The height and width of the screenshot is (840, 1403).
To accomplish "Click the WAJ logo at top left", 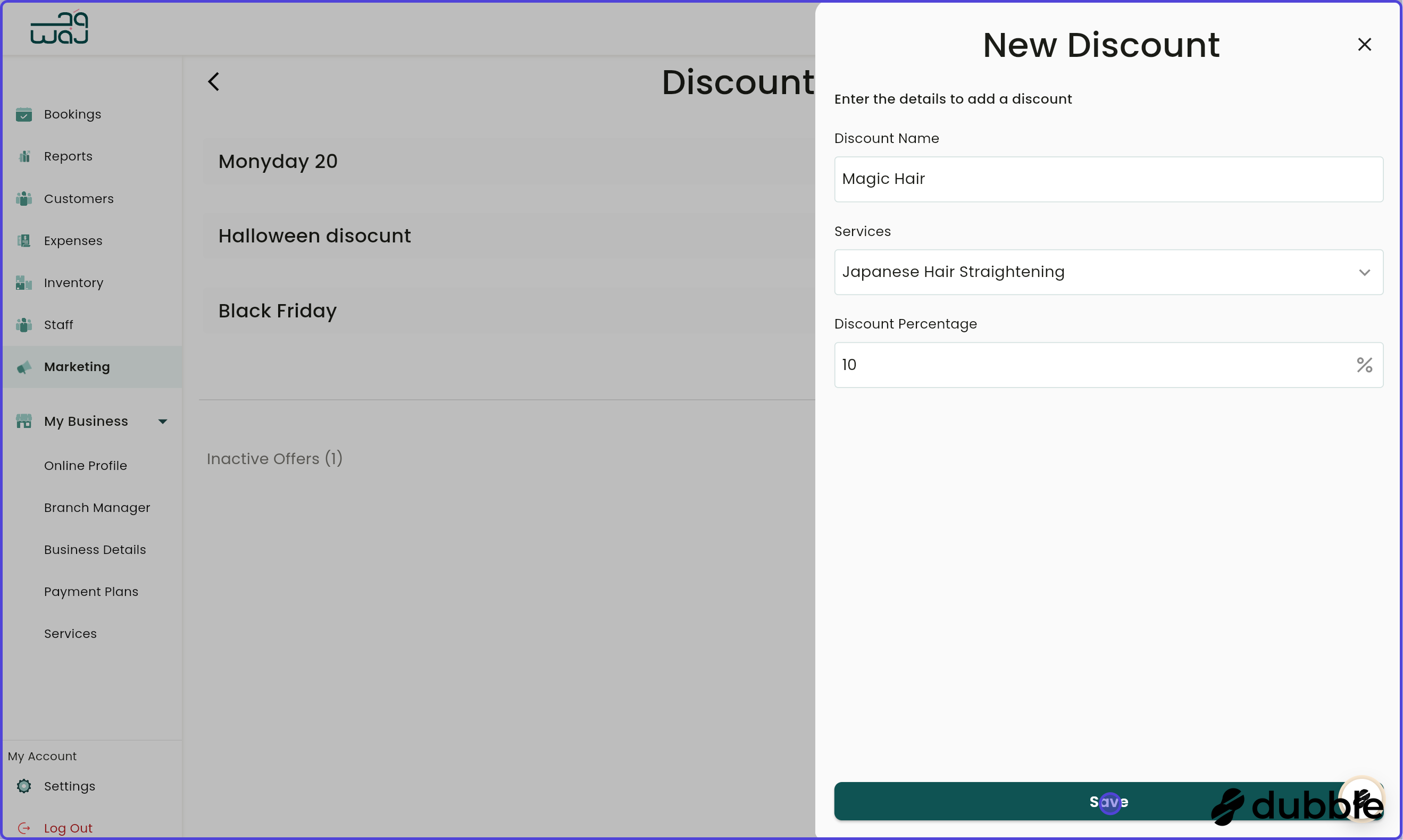I will coord(59,27).
